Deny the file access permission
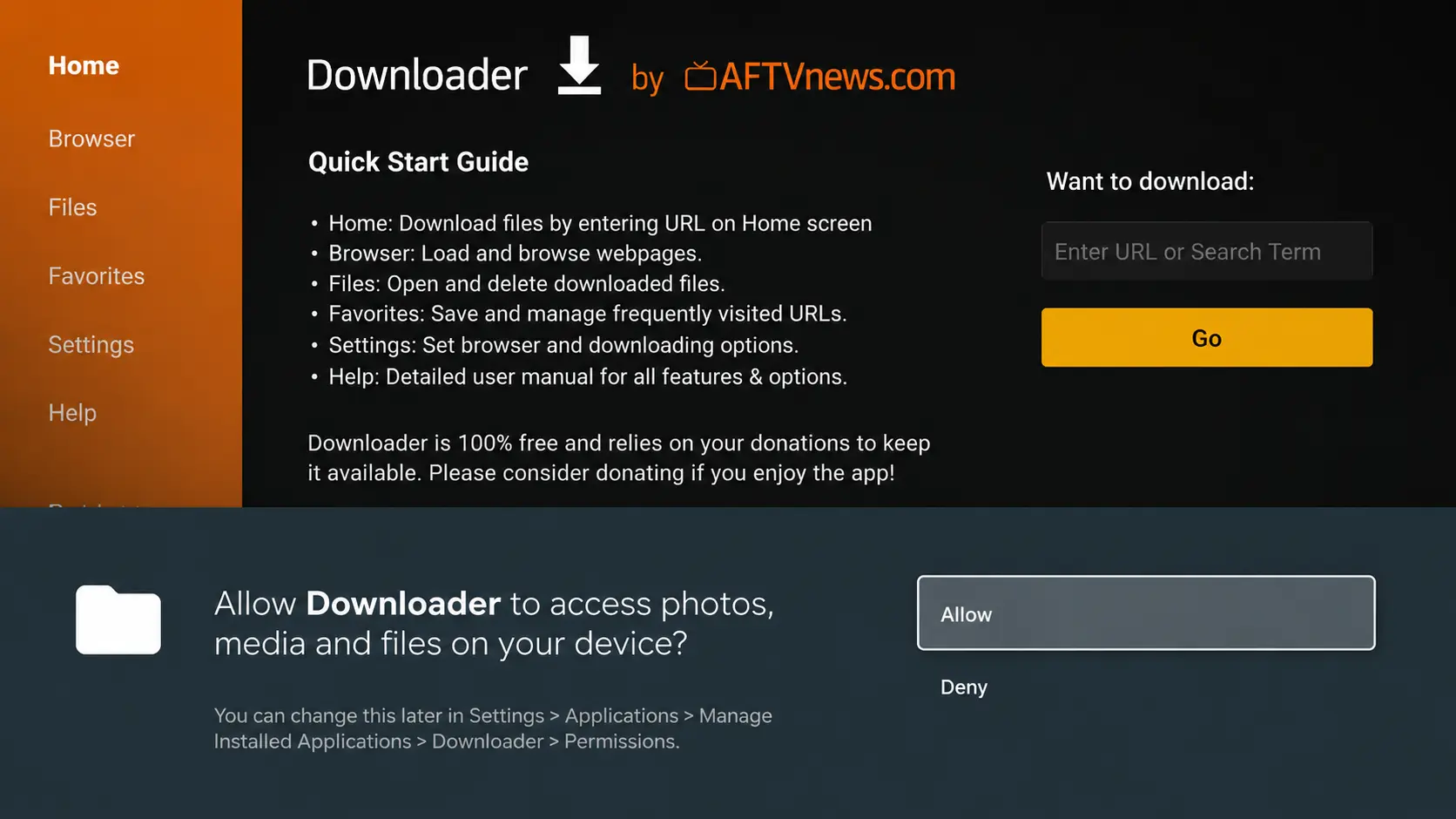 964,687
